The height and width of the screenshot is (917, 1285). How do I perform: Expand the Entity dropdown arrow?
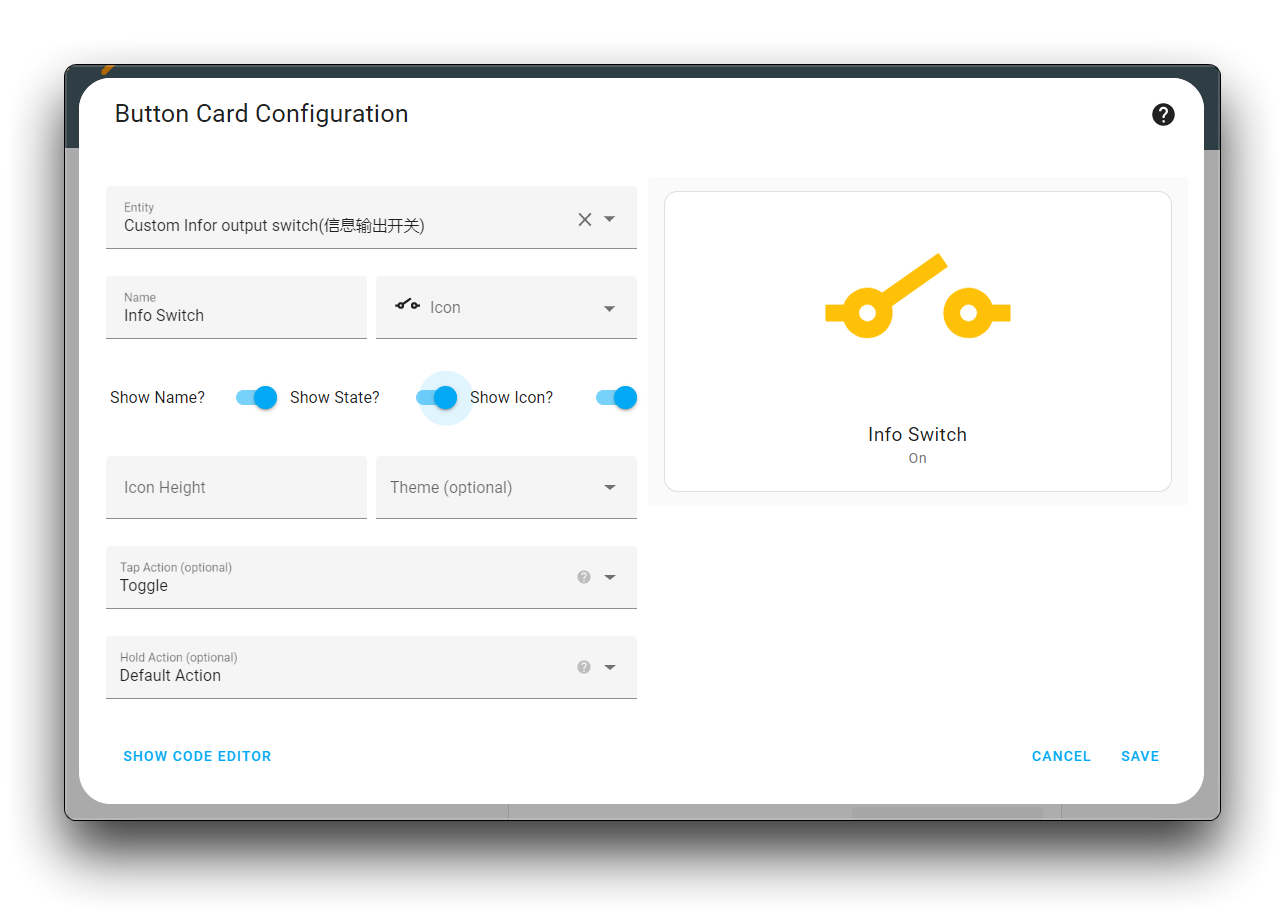[610, 219]
